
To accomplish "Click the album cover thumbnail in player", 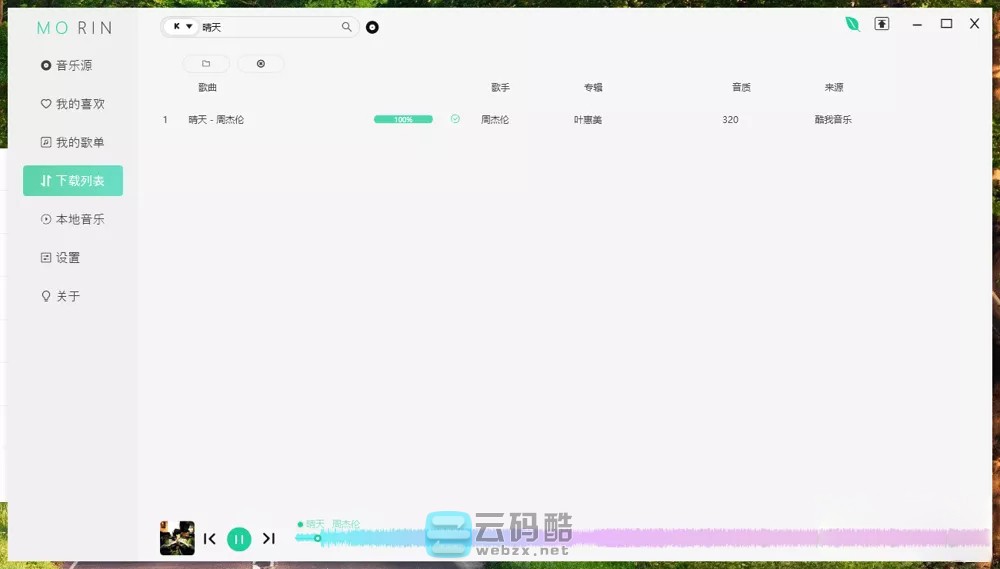I will click(x=177, y=538).
